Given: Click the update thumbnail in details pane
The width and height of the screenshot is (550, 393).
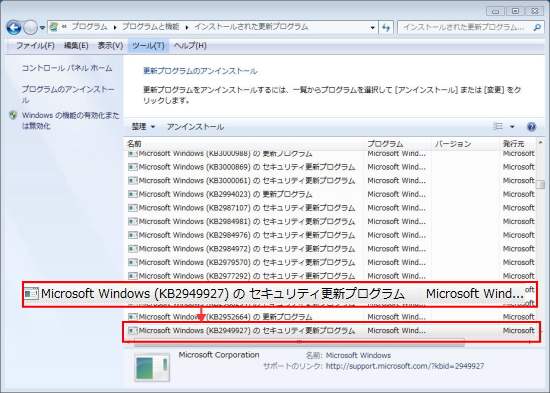Looking at the screenshot, I should (152, 367).
